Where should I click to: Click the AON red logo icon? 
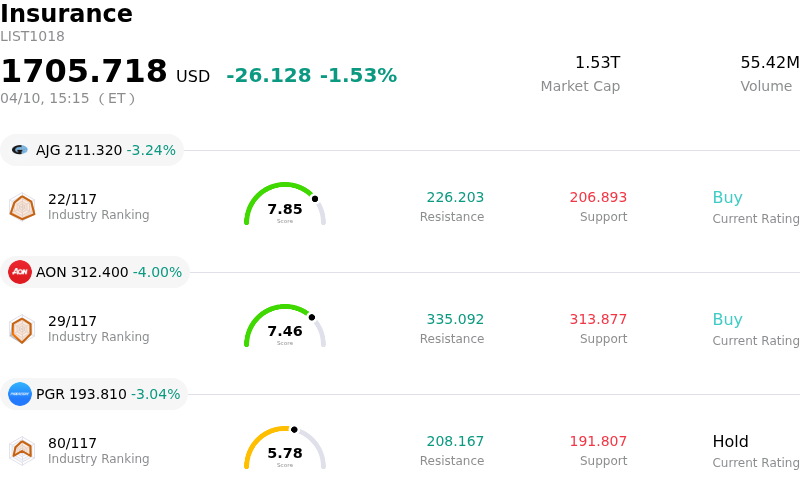pyautogui.click(x=20, y=272)
